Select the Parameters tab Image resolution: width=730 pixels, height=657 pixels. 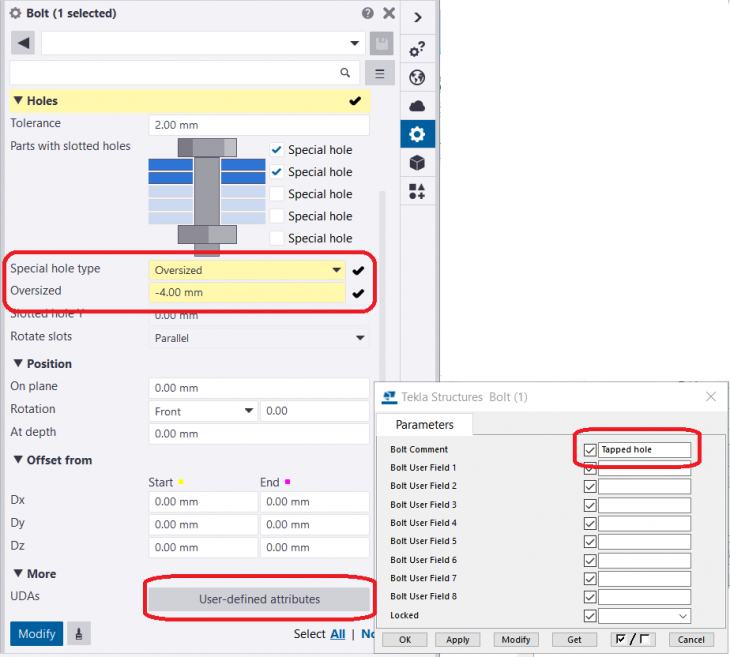(425, 425)
